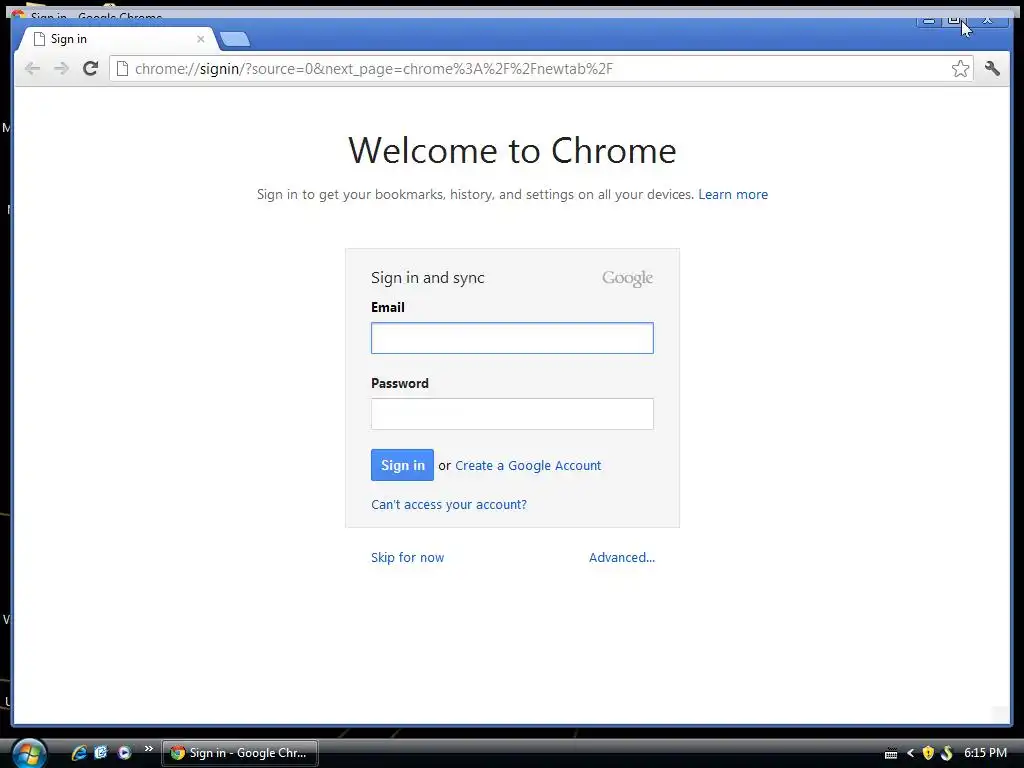This screenshot has width=1024, height=768.
Task: Click the browser back arrow
Action: tap(32, 69)
